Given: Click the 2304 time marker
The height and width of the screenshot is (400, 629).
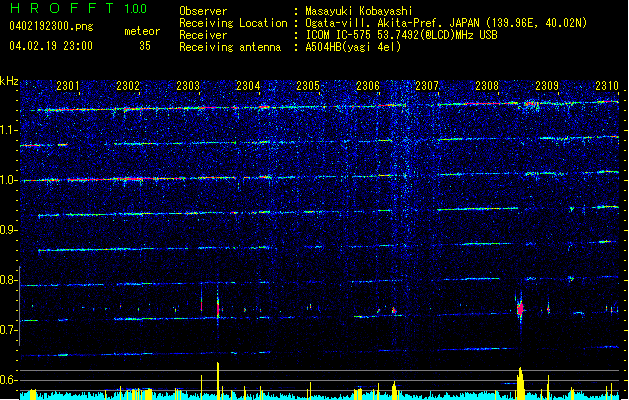Looking at the screenshot, I should point(248,86).
